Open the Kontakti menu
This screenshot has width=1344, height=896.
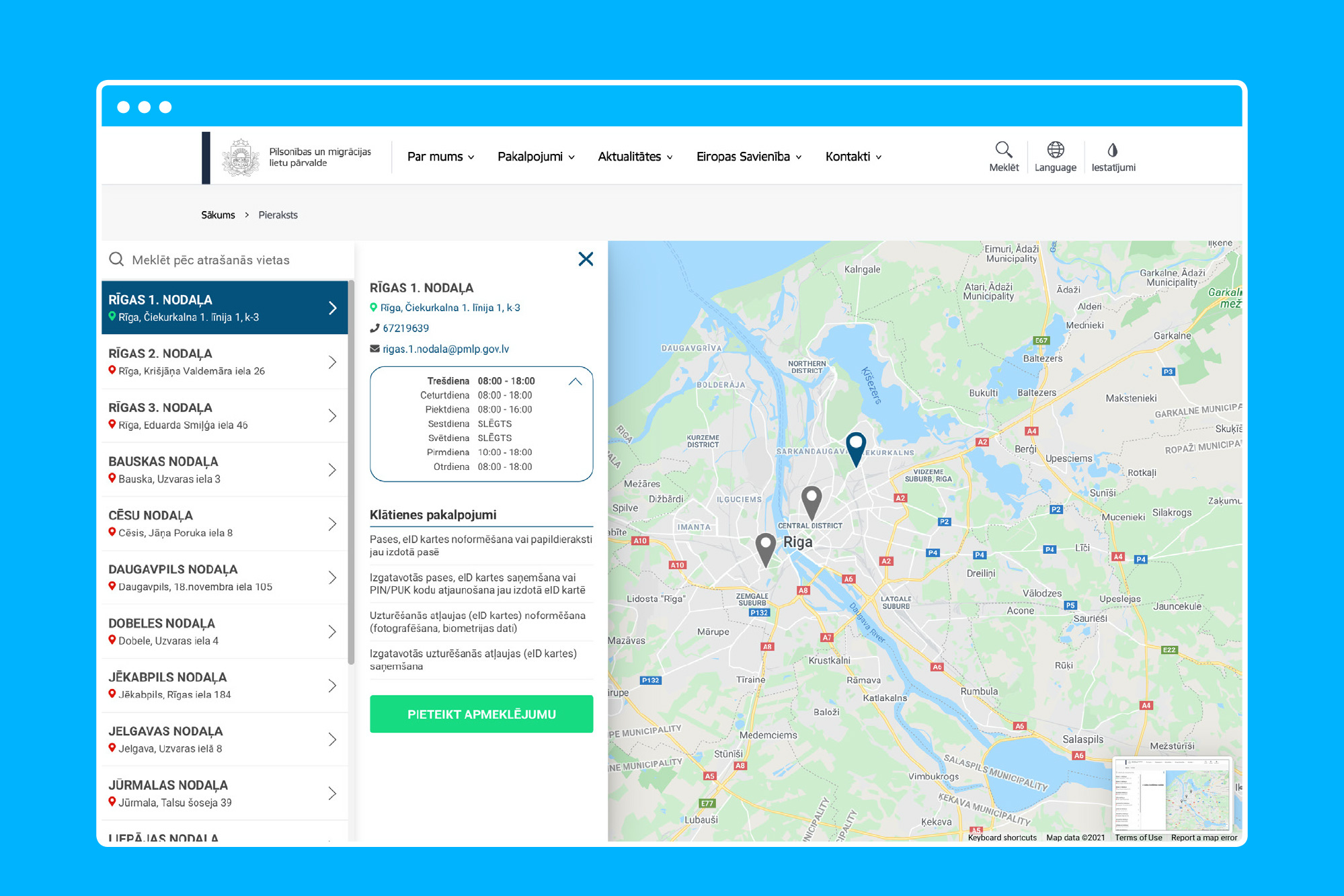(853, 157)
